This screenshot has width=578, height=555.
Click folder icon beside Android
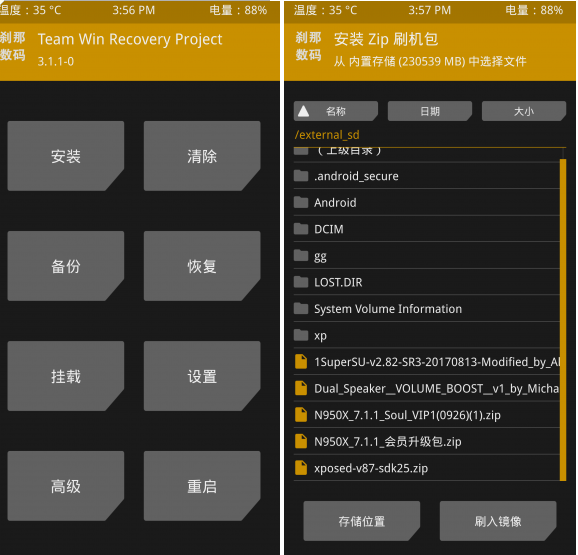(301, 202)
